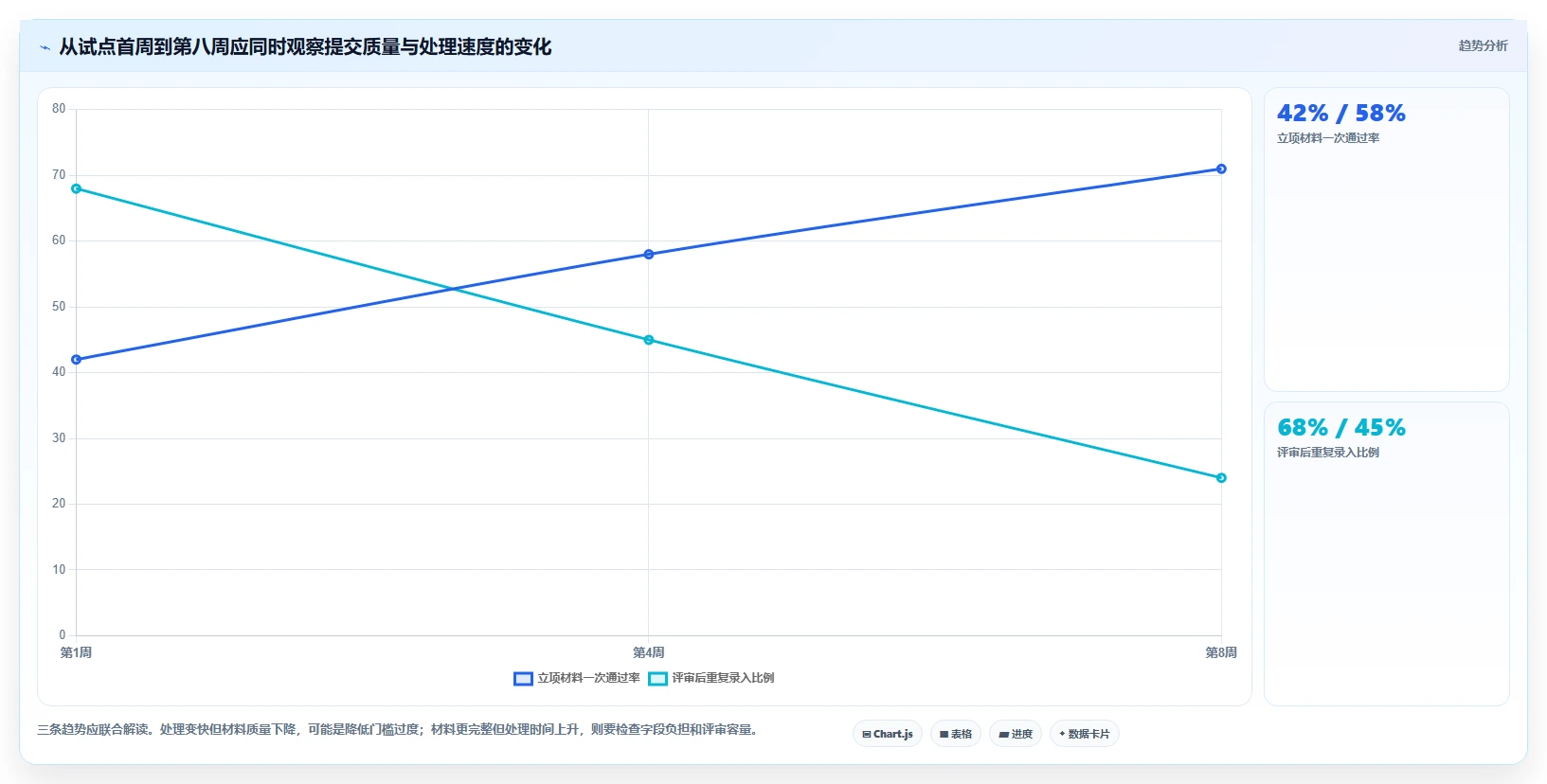Open the 42% / 58% stat card
The image size is (1547, 784).
tap(1387, 240)
